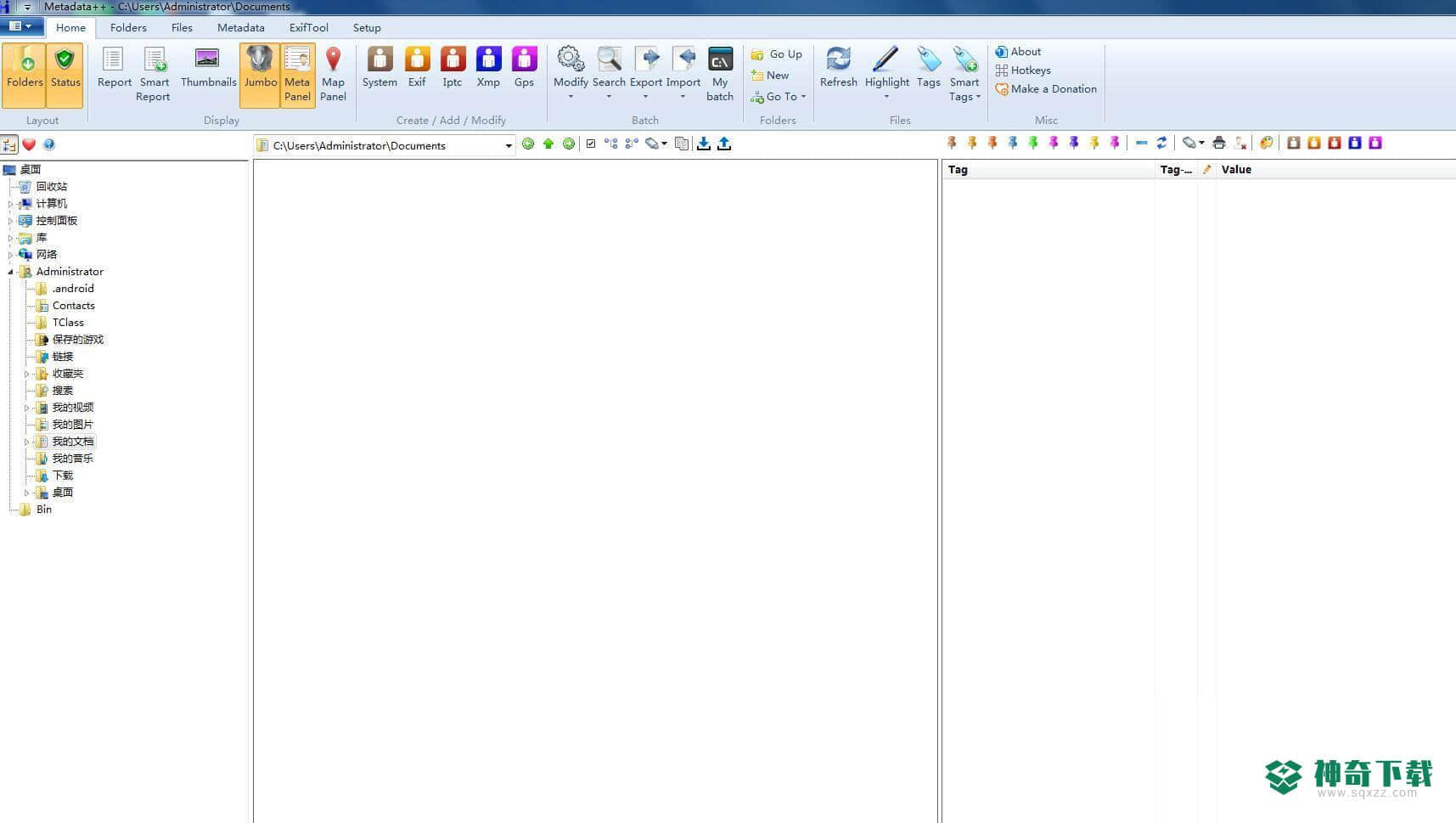The image size is (1456, 823).
Task: Collapse the Administrator tree node
Action: tap(11, 272)
